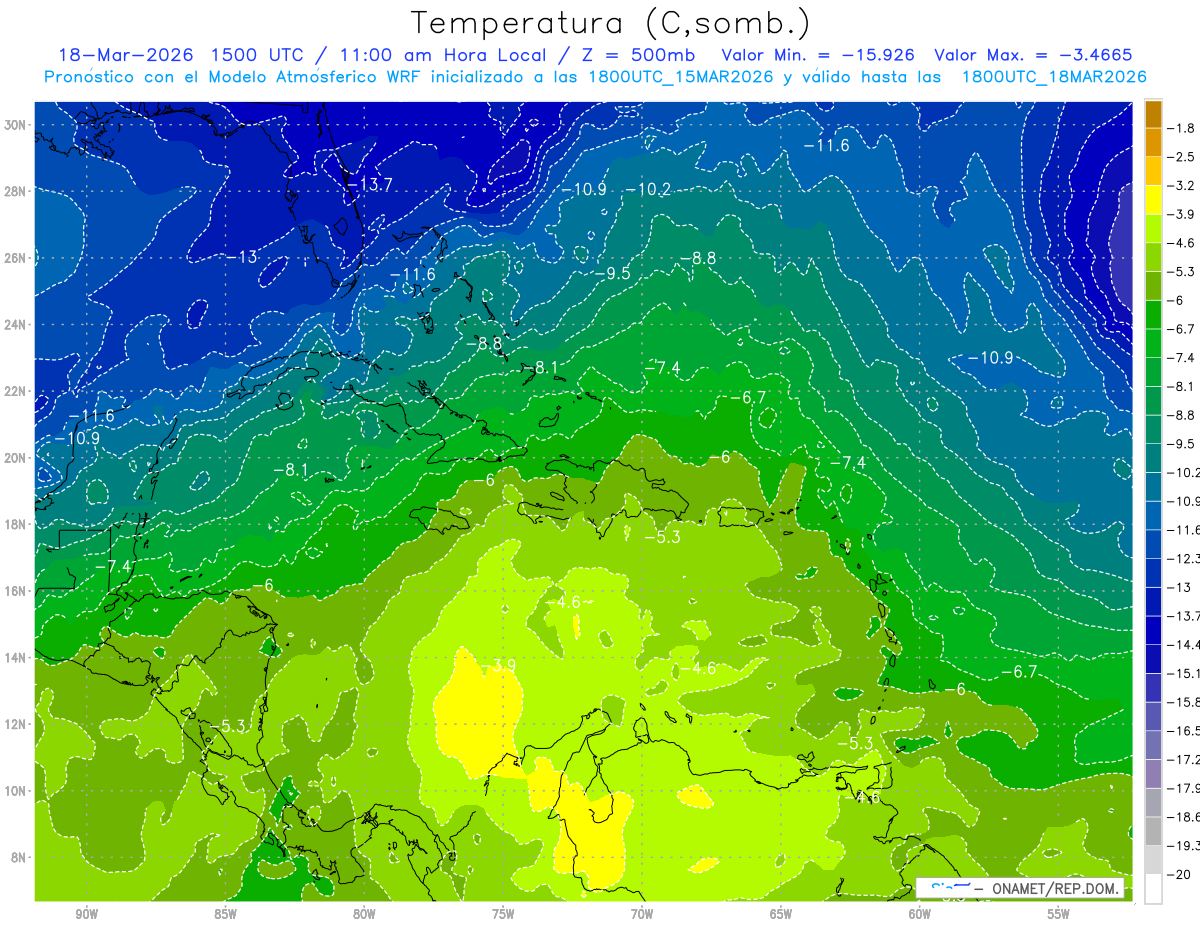Click the "Temperatura (C,somb.)" map title
Viewport: 1200px width, 927px height.
[610, 24]
